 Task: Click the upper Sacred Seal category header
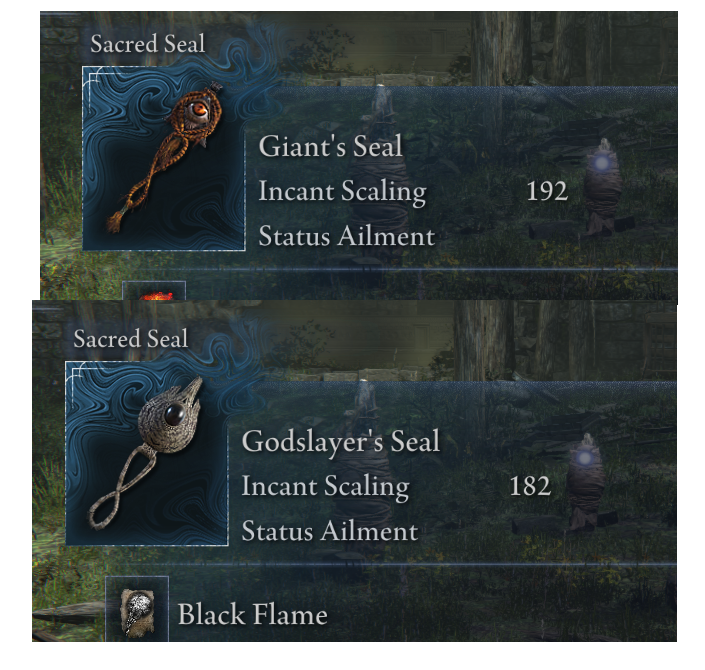[147, 44]
